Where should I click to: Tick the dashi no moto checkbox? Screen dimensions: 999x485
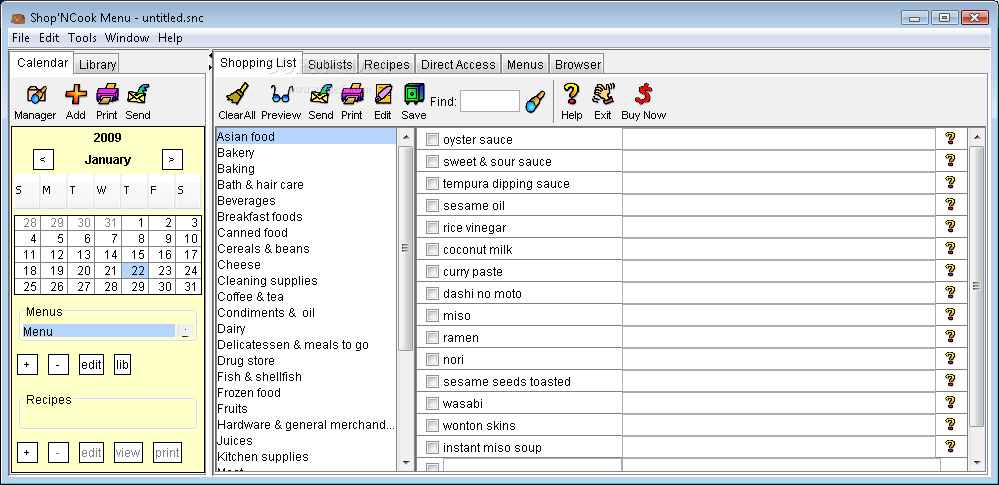point(433,294)
